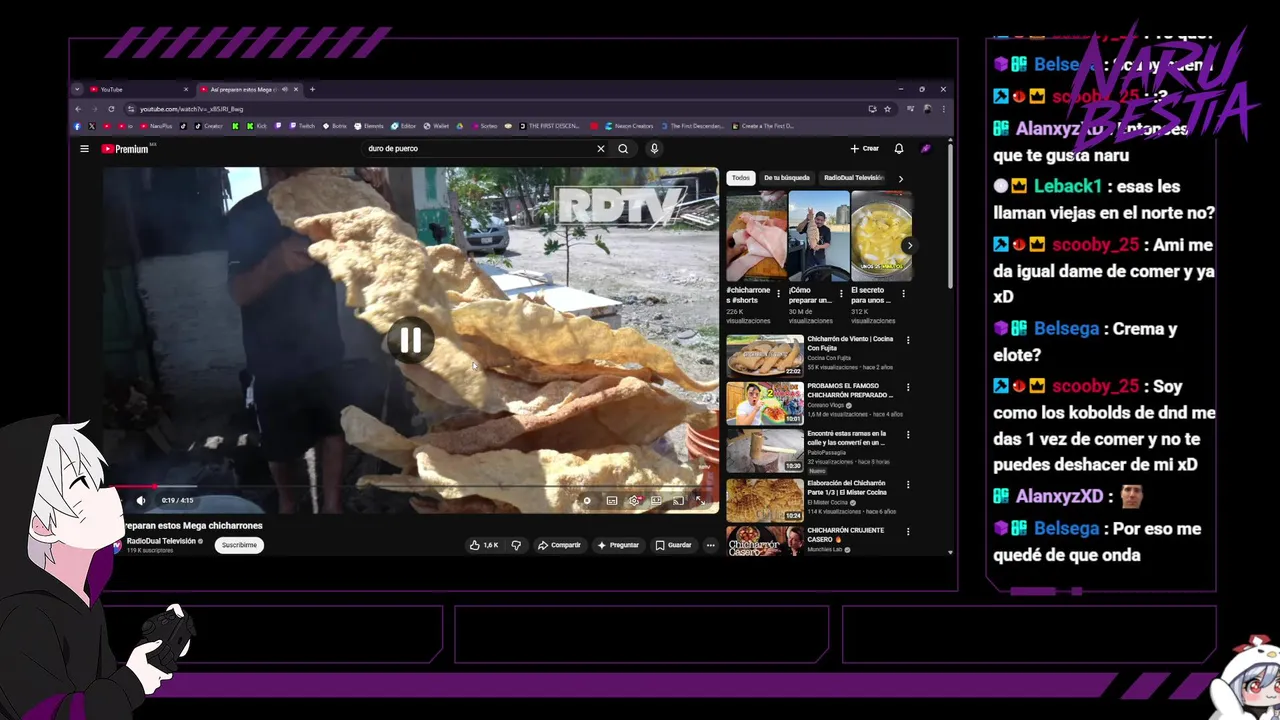Open the YouTube hamburger guide menu
The image size is (1280, 720).
tap(84, 149)
